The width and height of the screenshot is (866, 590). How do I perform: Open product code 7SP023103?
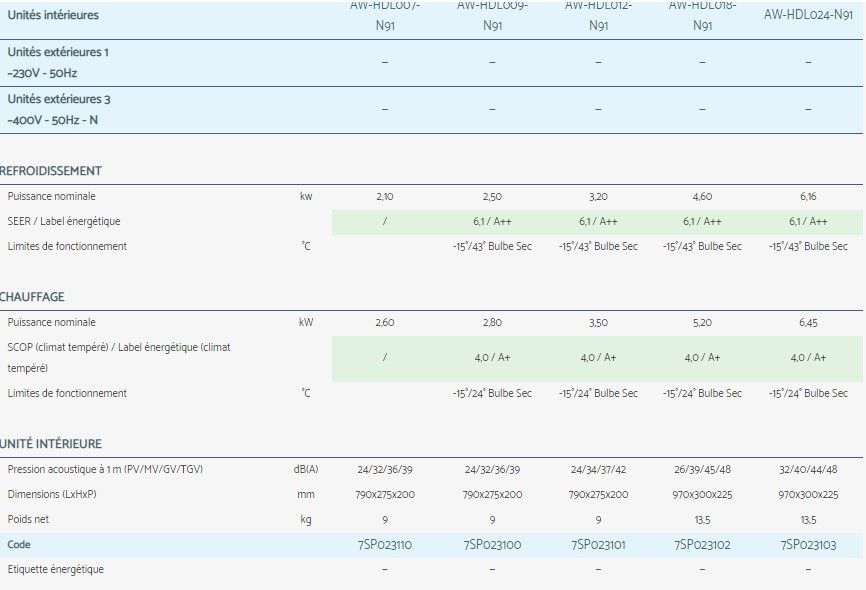coord(808,545)
